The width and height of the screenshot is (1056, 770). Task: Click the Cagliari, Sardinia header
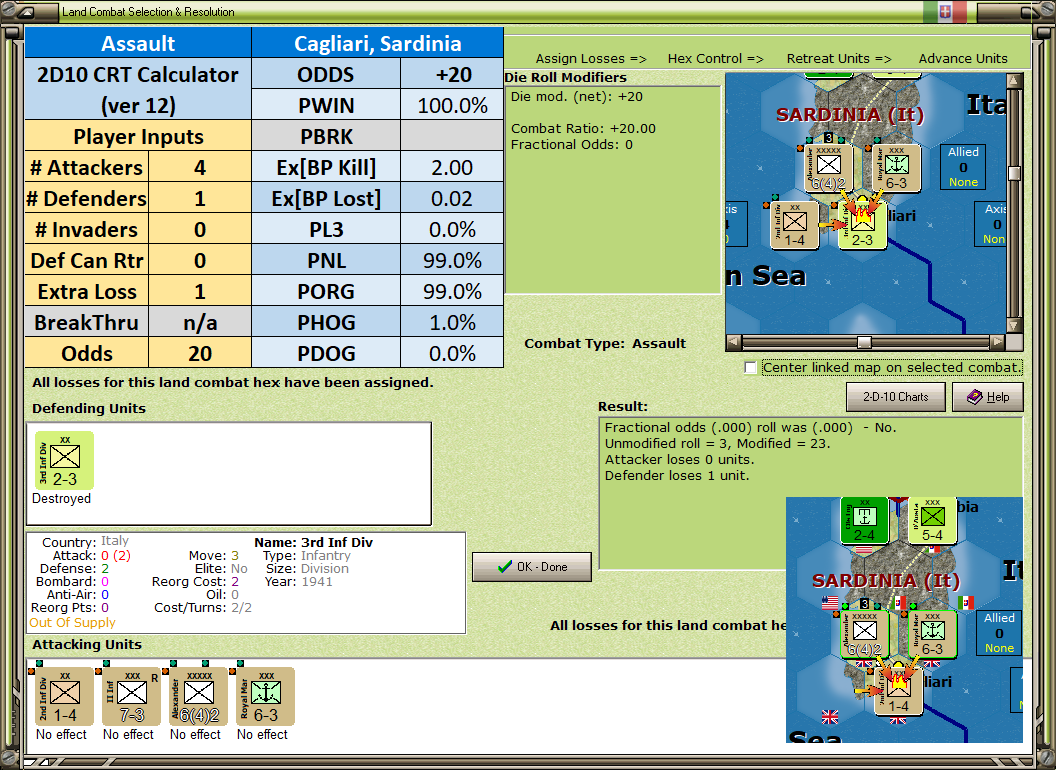coord(378,44)
